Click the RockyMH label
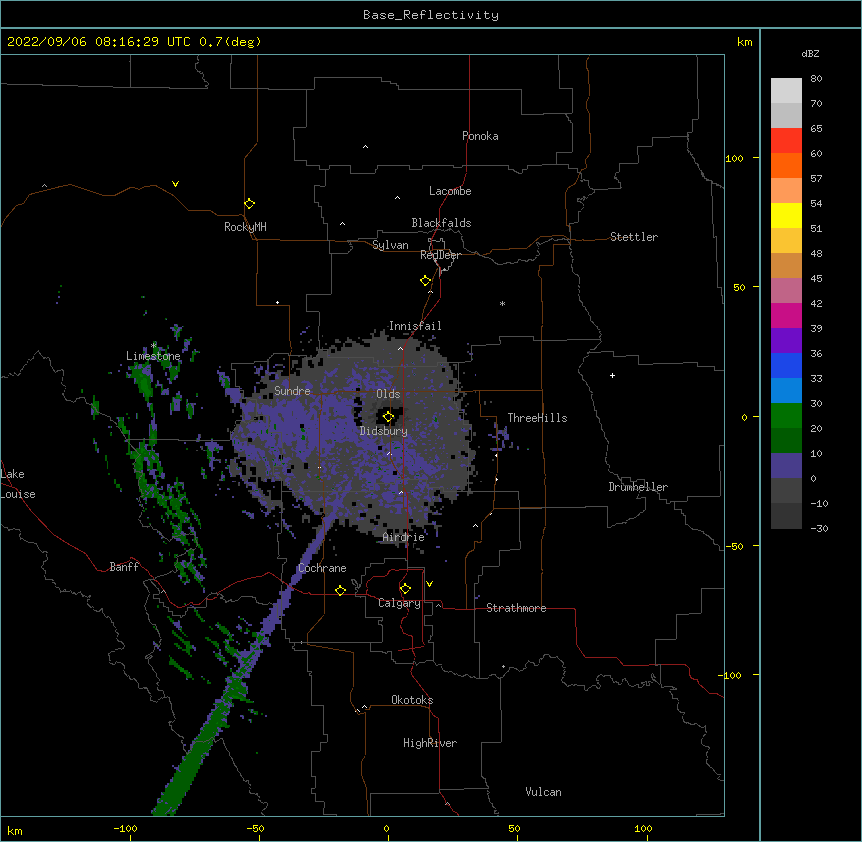This screenshot has height=842, width=862. pos(245,227)
